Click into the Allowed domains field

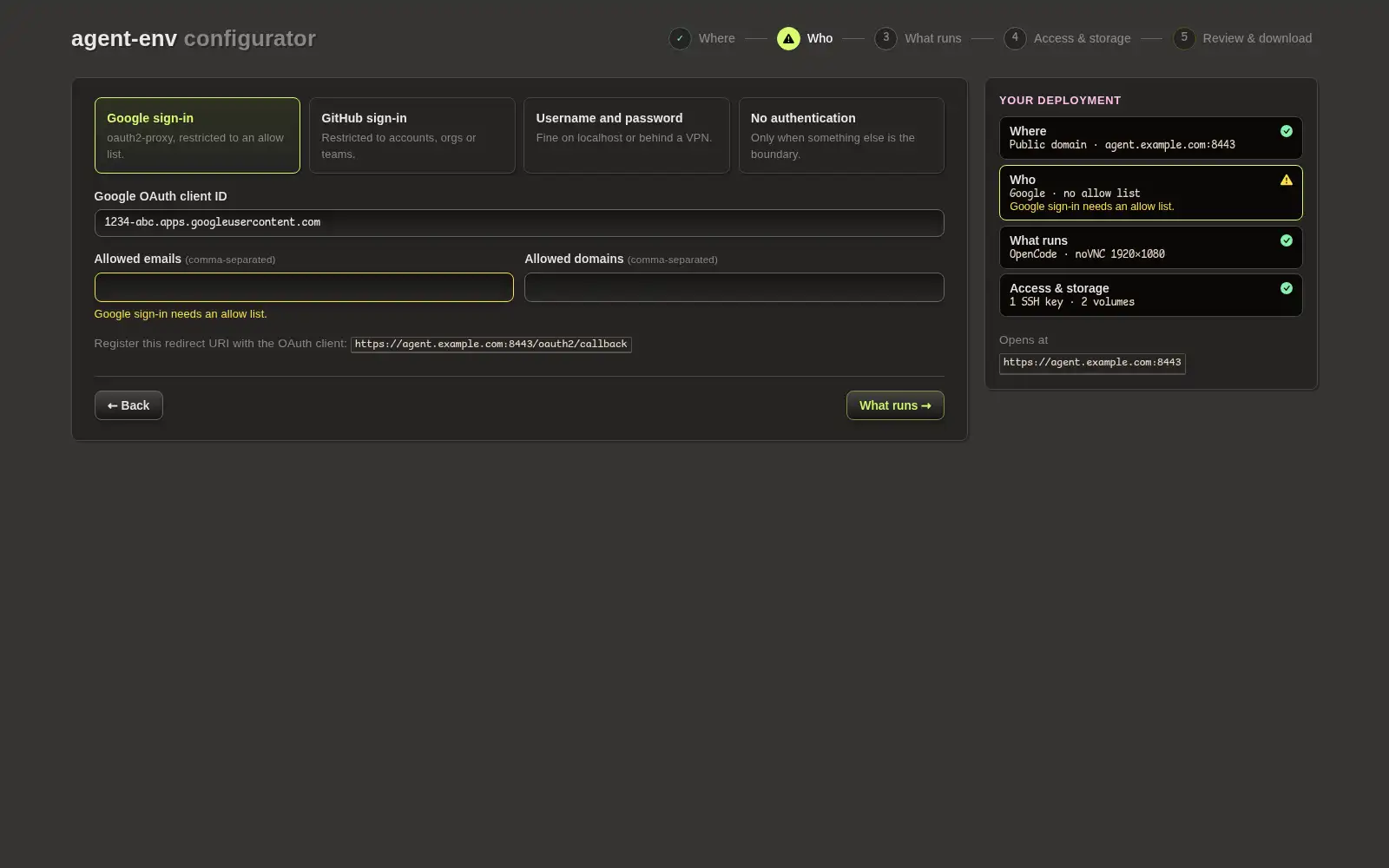pyautogui.click(x=734, y=287)
